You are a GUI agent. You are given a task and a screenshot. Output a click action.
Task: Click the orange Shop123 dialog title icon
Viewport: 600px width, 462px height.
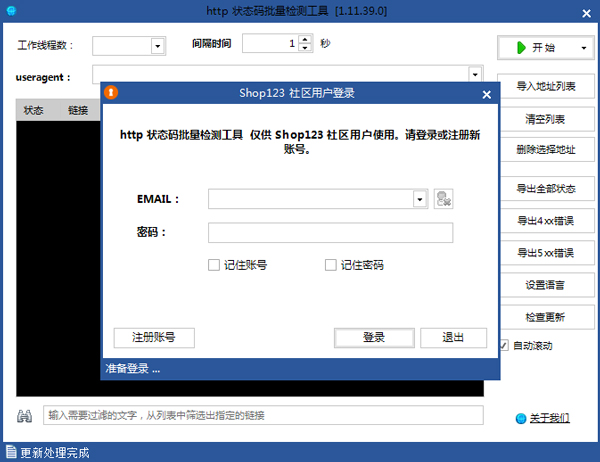113,93
